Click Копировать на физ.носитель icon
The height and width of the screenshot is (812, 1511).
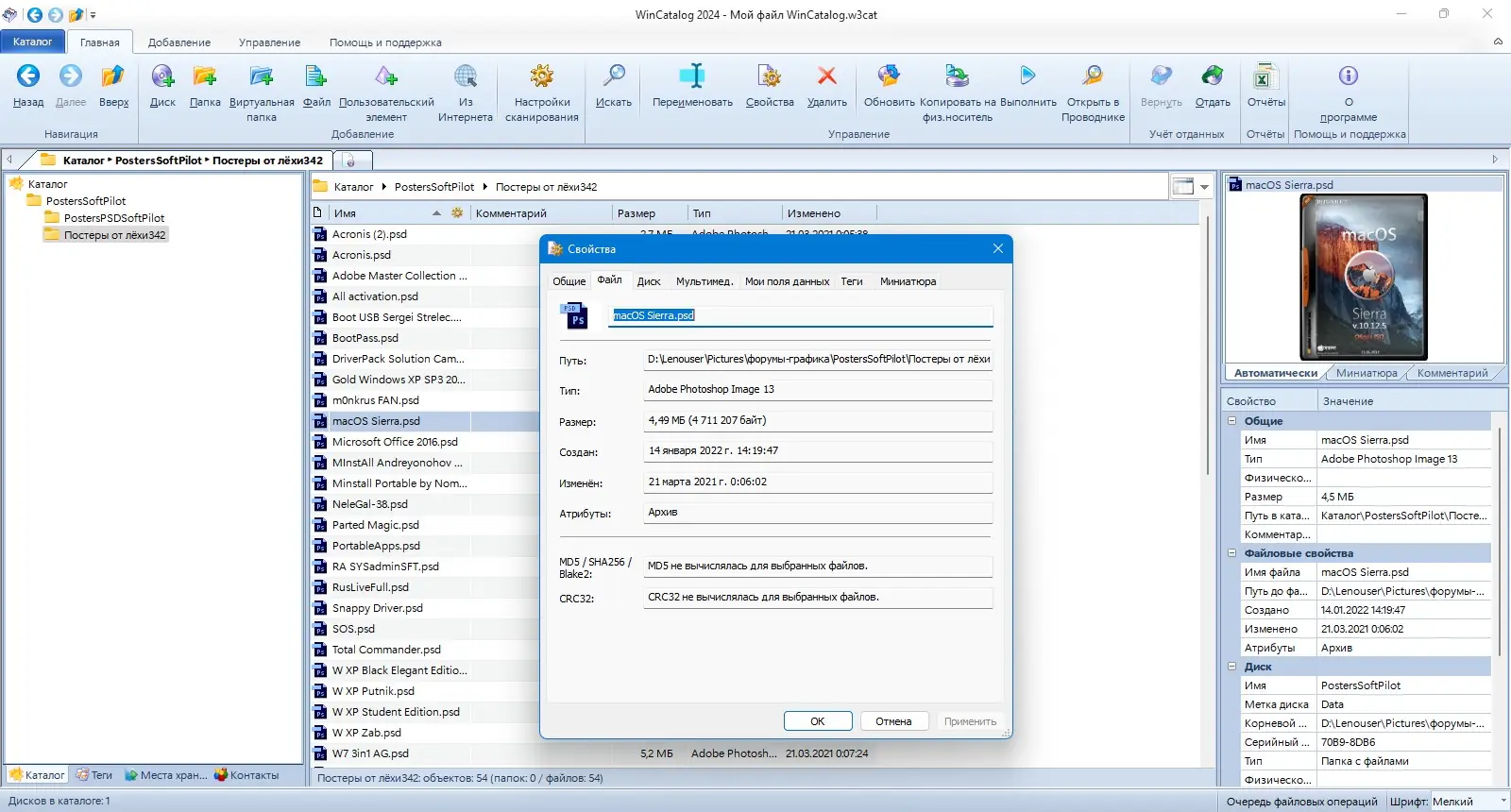pyautogui.click(x=957, y=77)
